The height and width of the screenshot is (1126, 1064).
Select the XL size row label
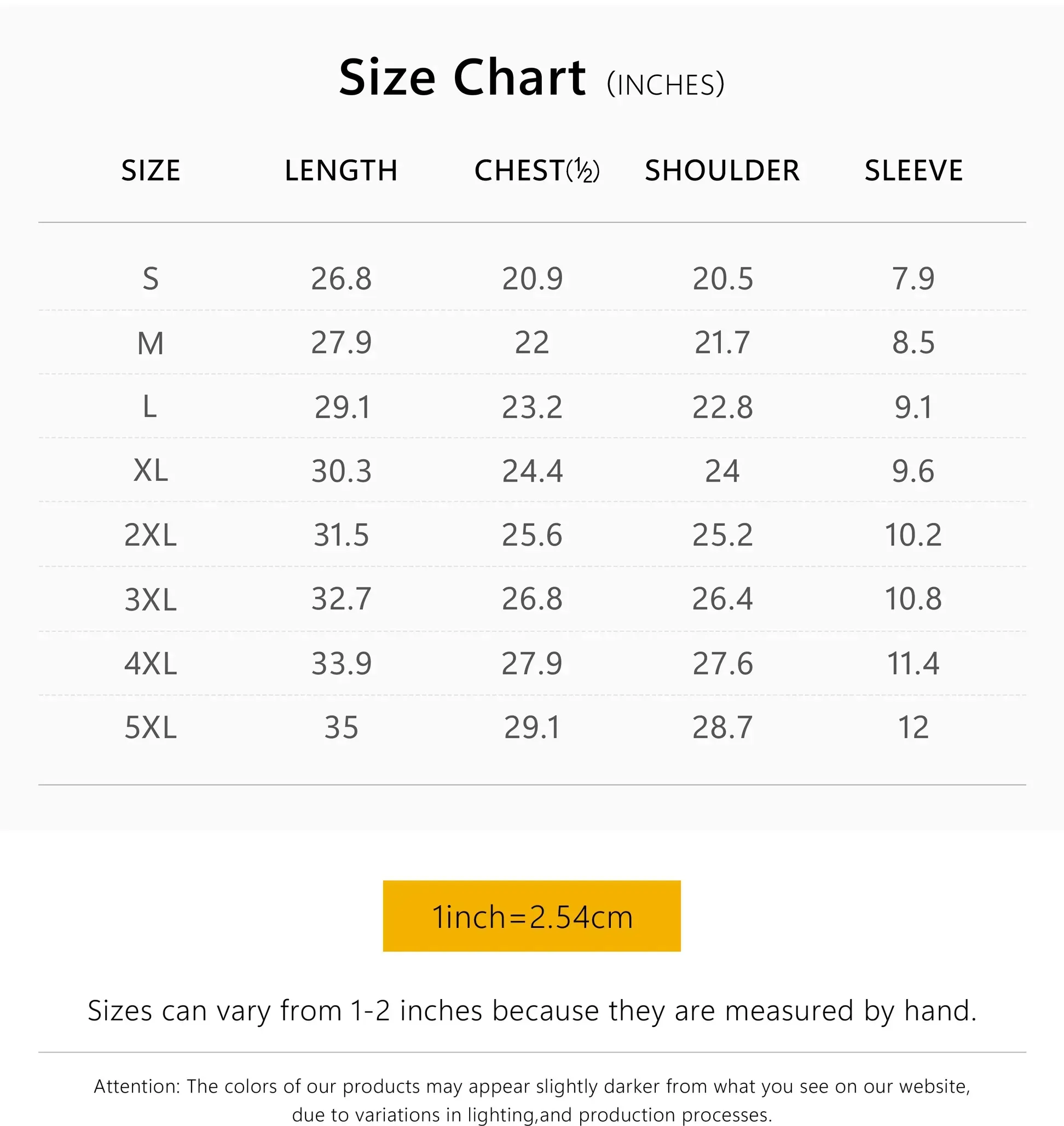pos(151,471)
